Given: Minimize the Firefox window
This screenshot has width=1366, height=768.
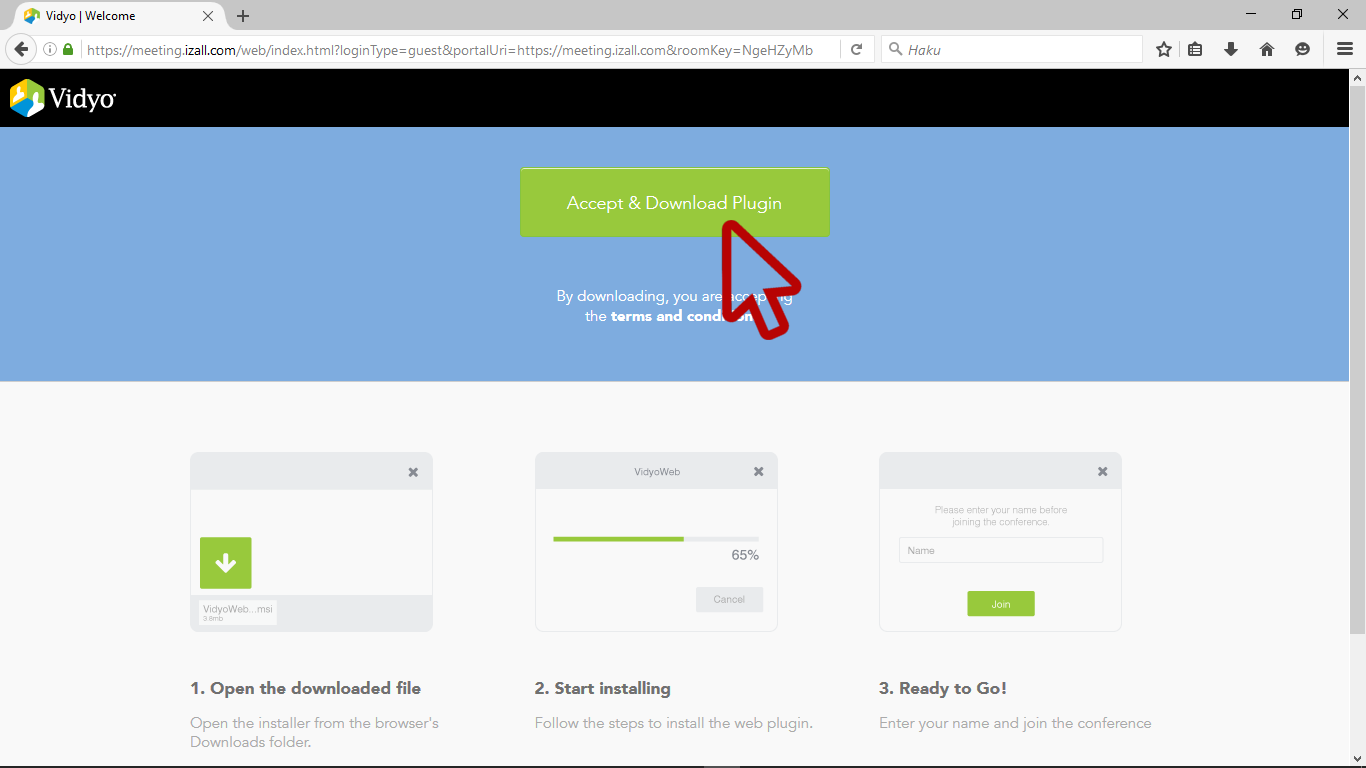Looking at the screenshot, I should [1251, 14].
